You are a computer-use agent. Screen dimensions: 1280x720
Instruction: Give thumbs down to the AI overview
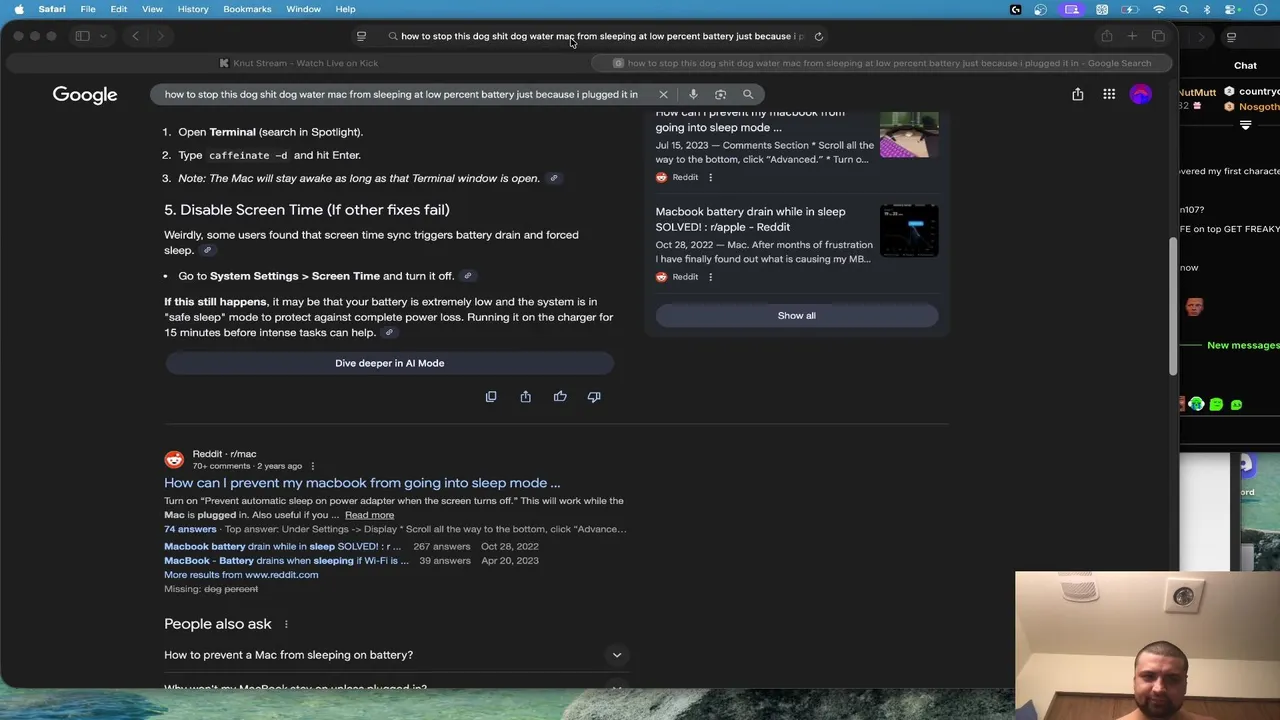(594, 397)
